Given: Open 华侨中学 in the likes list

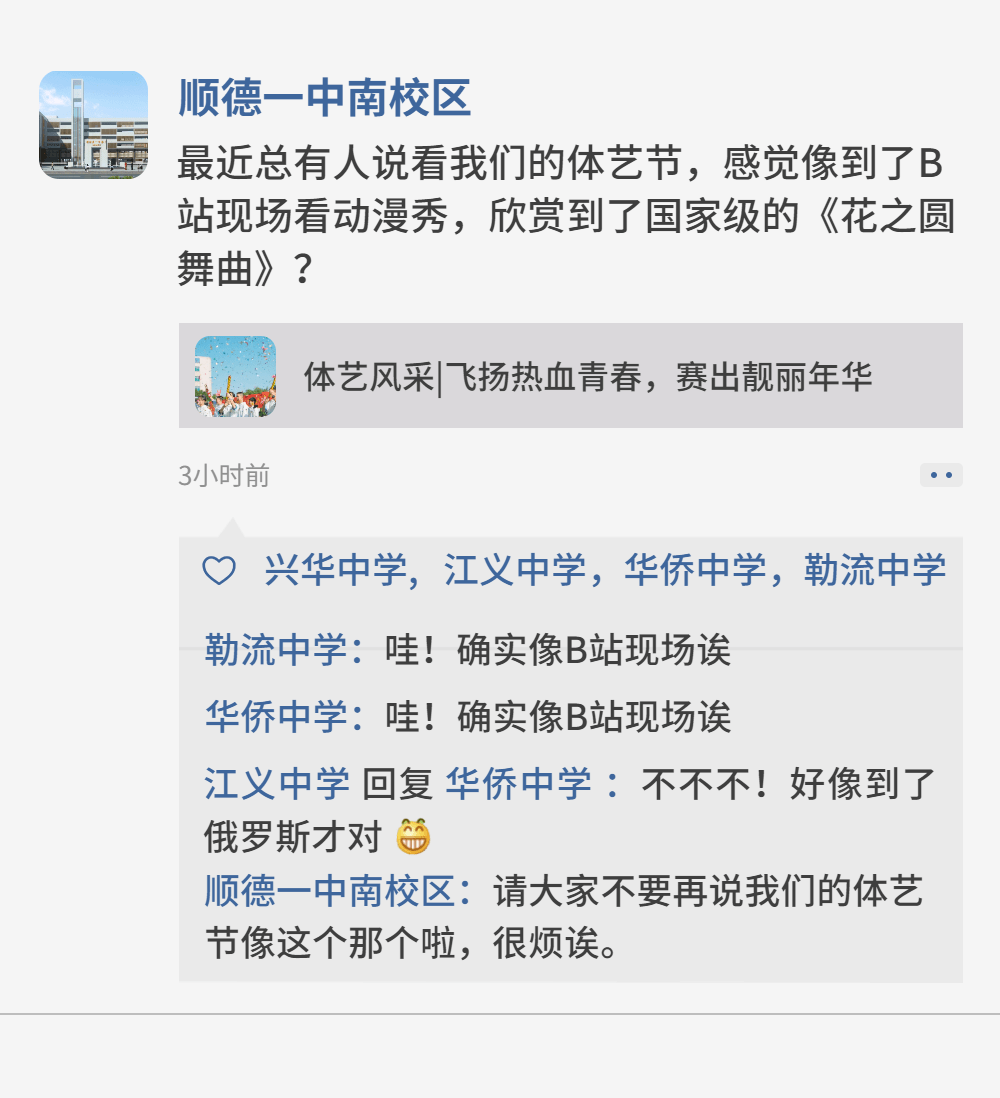Looking at the screenshot, I should pyautogui.click(x=695, y=569).
